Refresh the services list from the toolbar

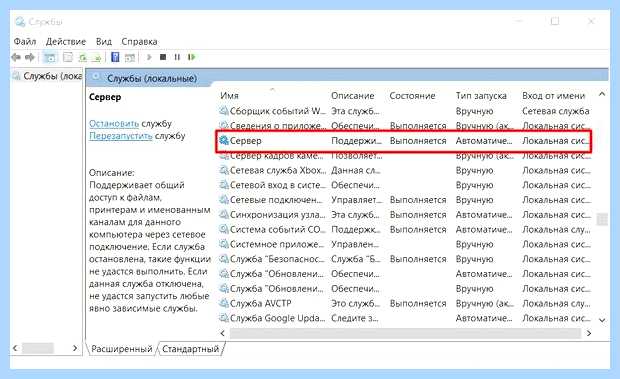pos(82,58)
